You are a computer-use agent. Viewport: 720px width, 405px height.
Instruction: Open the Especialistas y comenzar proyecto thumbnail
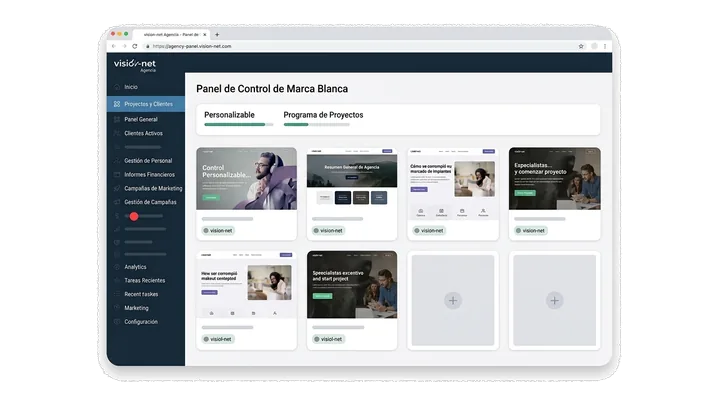pos(554,179)
